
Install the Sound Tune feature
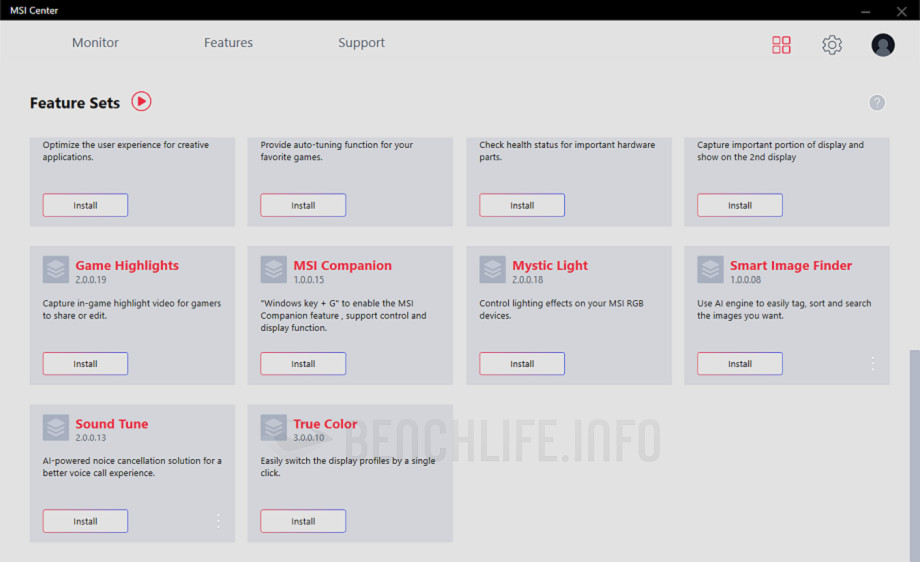[85, 521]
